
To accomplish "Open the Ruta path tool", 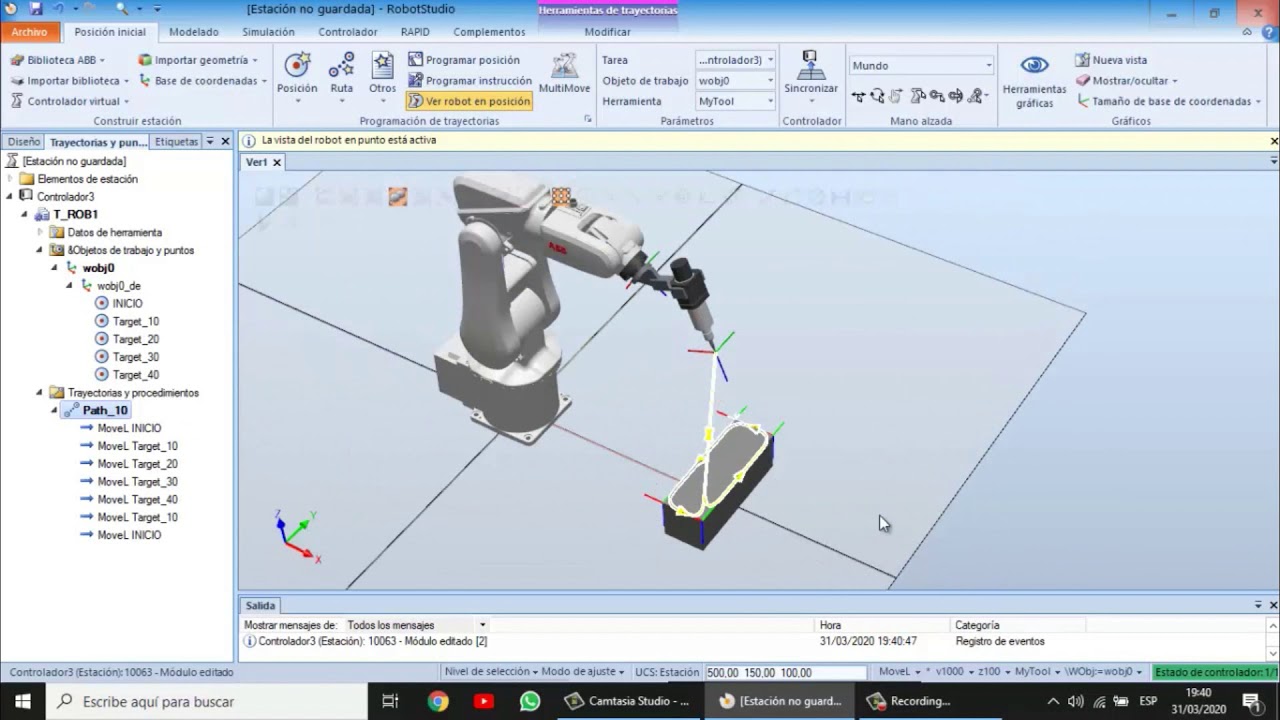I will coord(342,77).
